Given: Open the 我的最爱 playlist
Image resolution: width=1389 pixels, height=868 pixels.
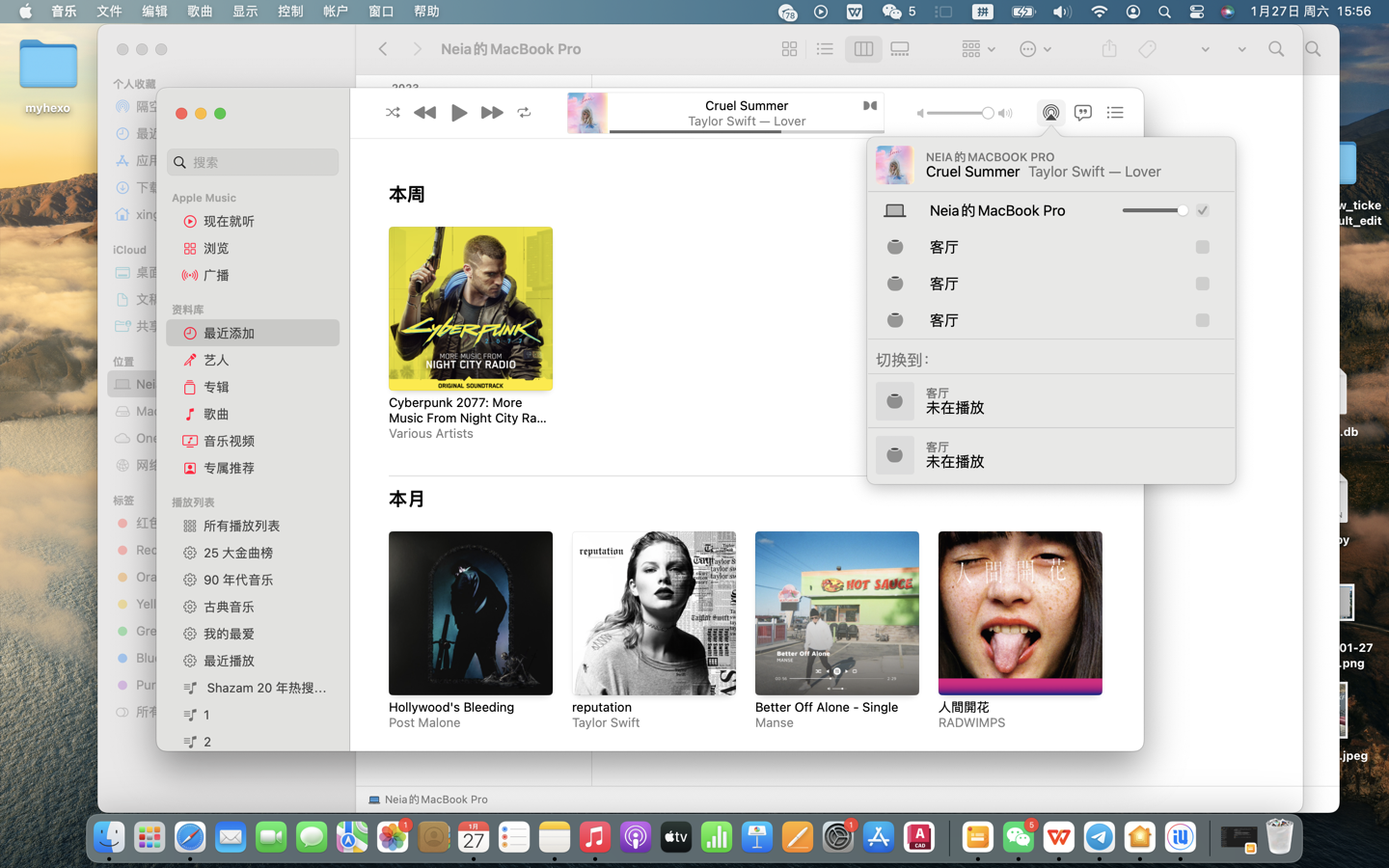Looking at the screenshot, I should tap(253, 634).
